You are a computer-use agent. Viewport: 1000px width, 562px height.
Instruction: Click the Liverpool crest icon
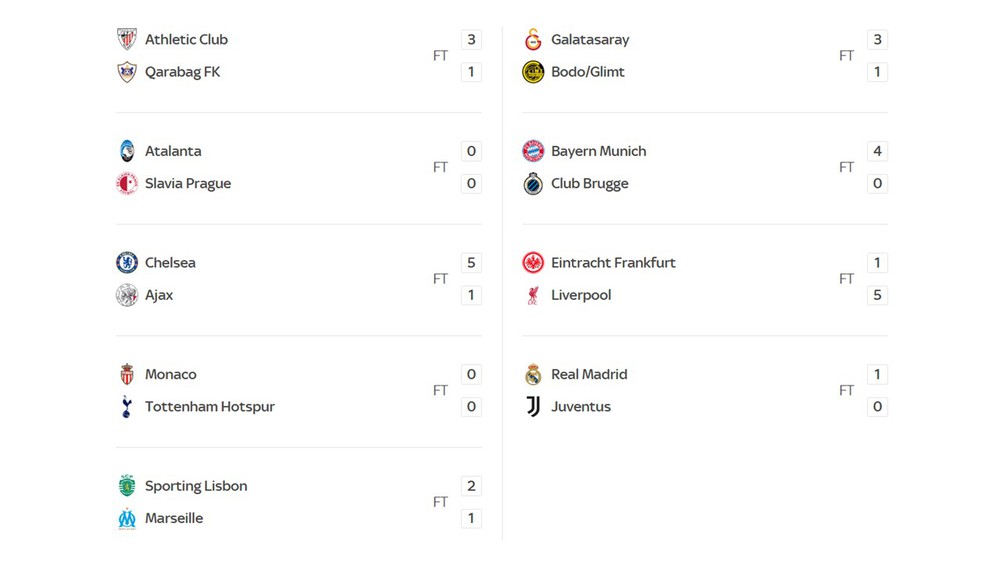(533, 295)
